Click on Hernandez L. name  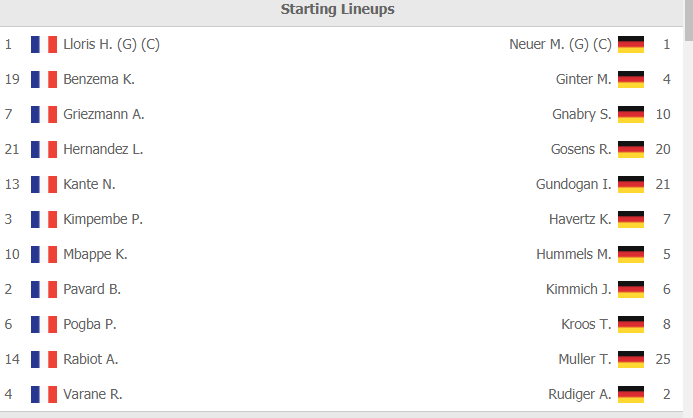pyautogui.click(x=103, y=149)
